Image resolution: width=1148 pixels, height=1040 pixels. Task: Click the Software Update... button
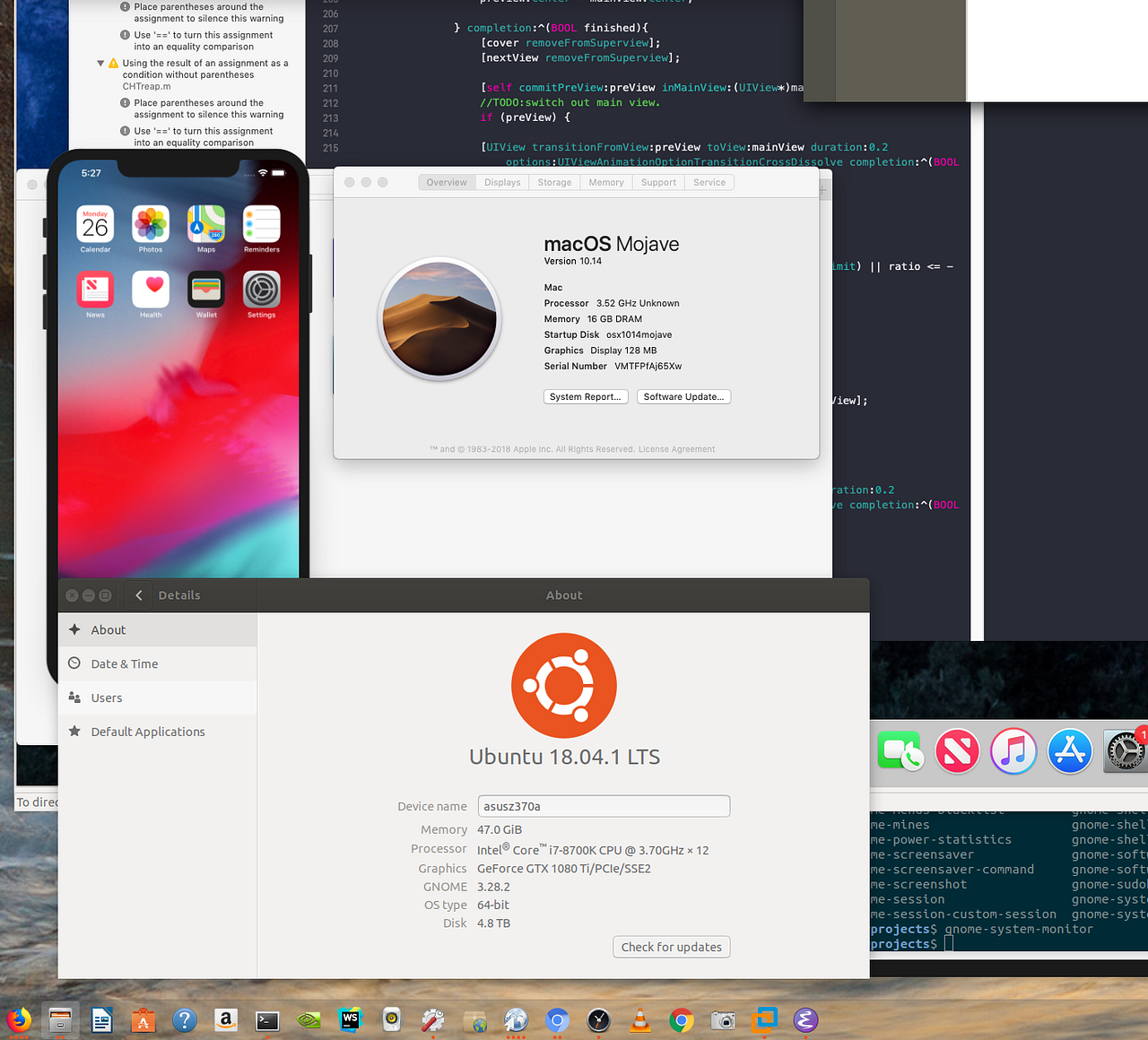[683, 396]
